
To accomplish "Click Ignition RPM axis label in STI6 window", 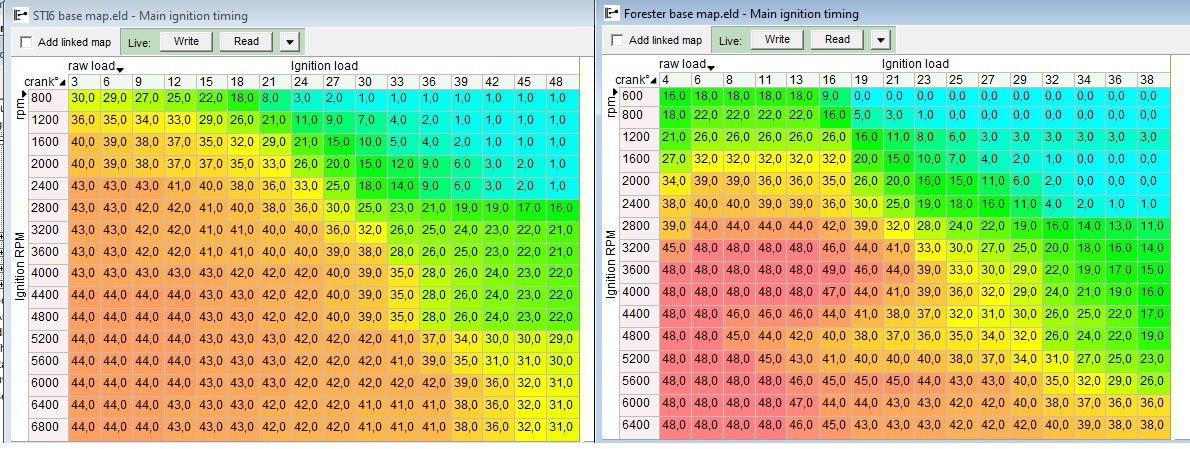I will tap(20, 265).
